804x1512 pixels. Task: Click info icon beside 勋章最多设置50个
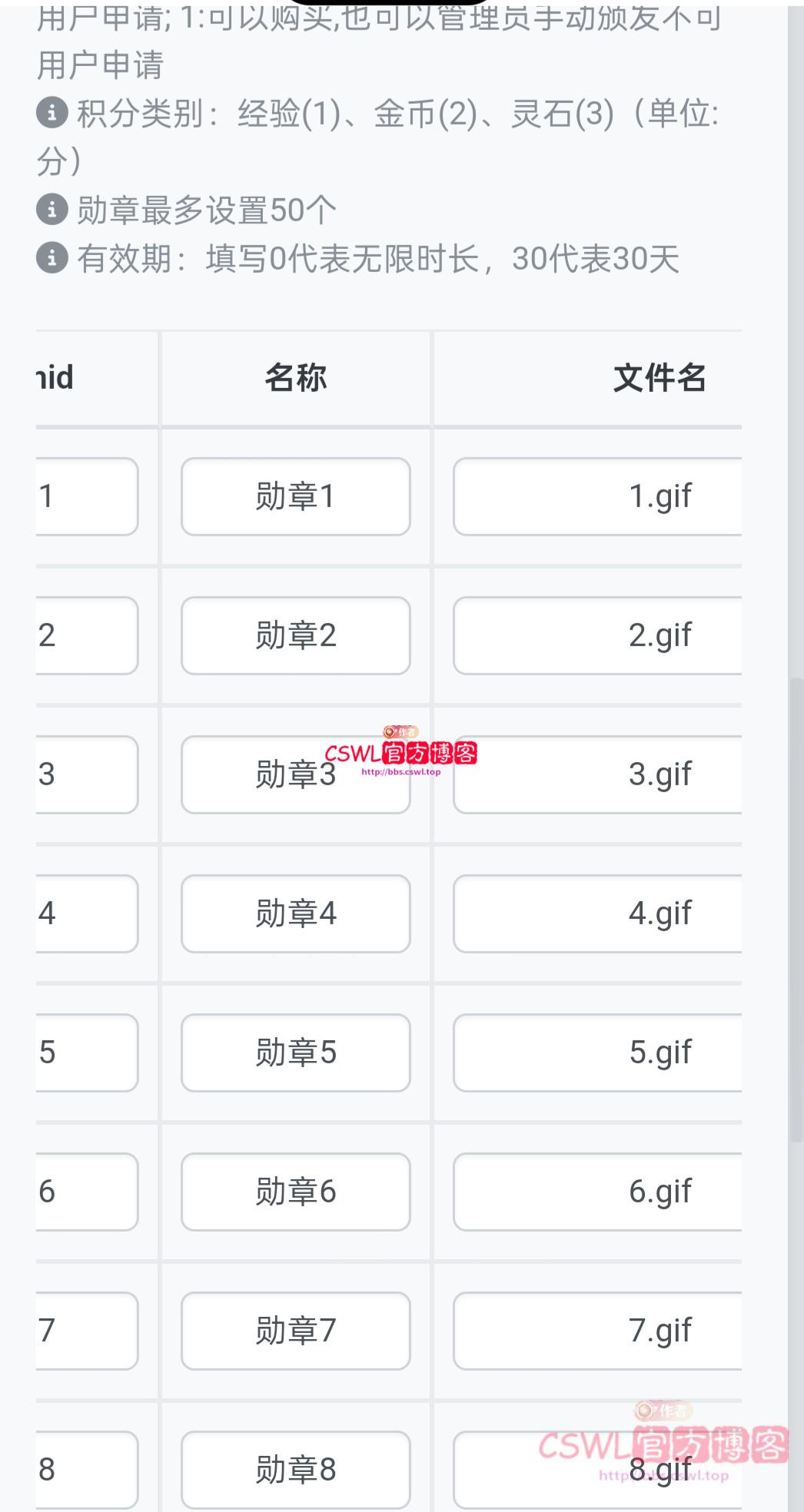pyautogui.click(x=51, y=209)
